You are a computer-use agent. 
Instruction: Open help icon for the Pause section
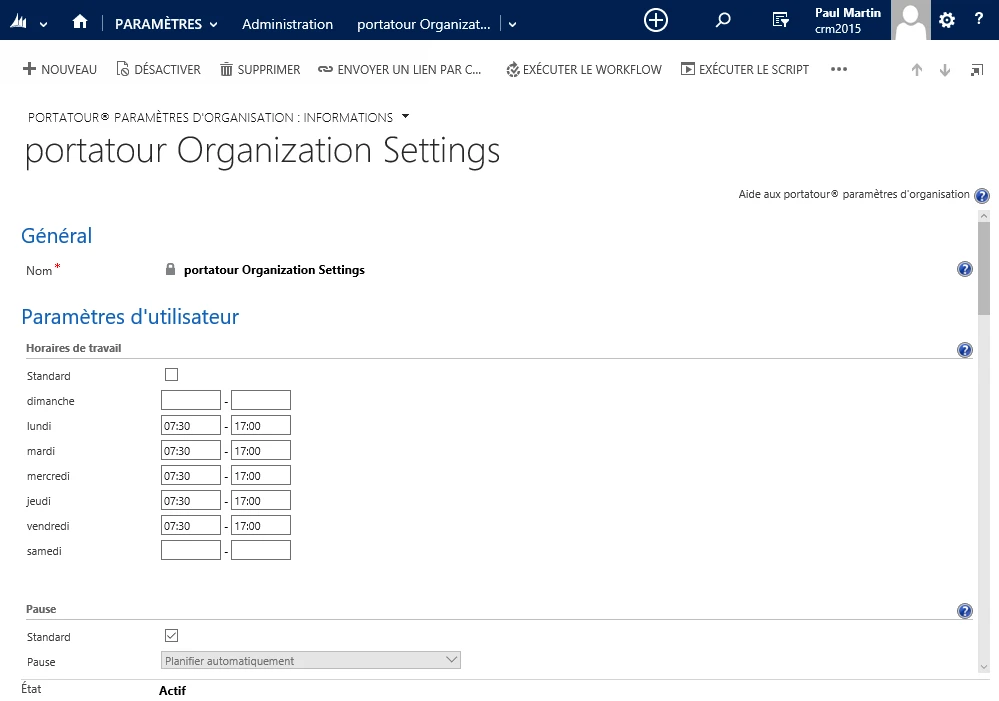(x=965, y=611)
